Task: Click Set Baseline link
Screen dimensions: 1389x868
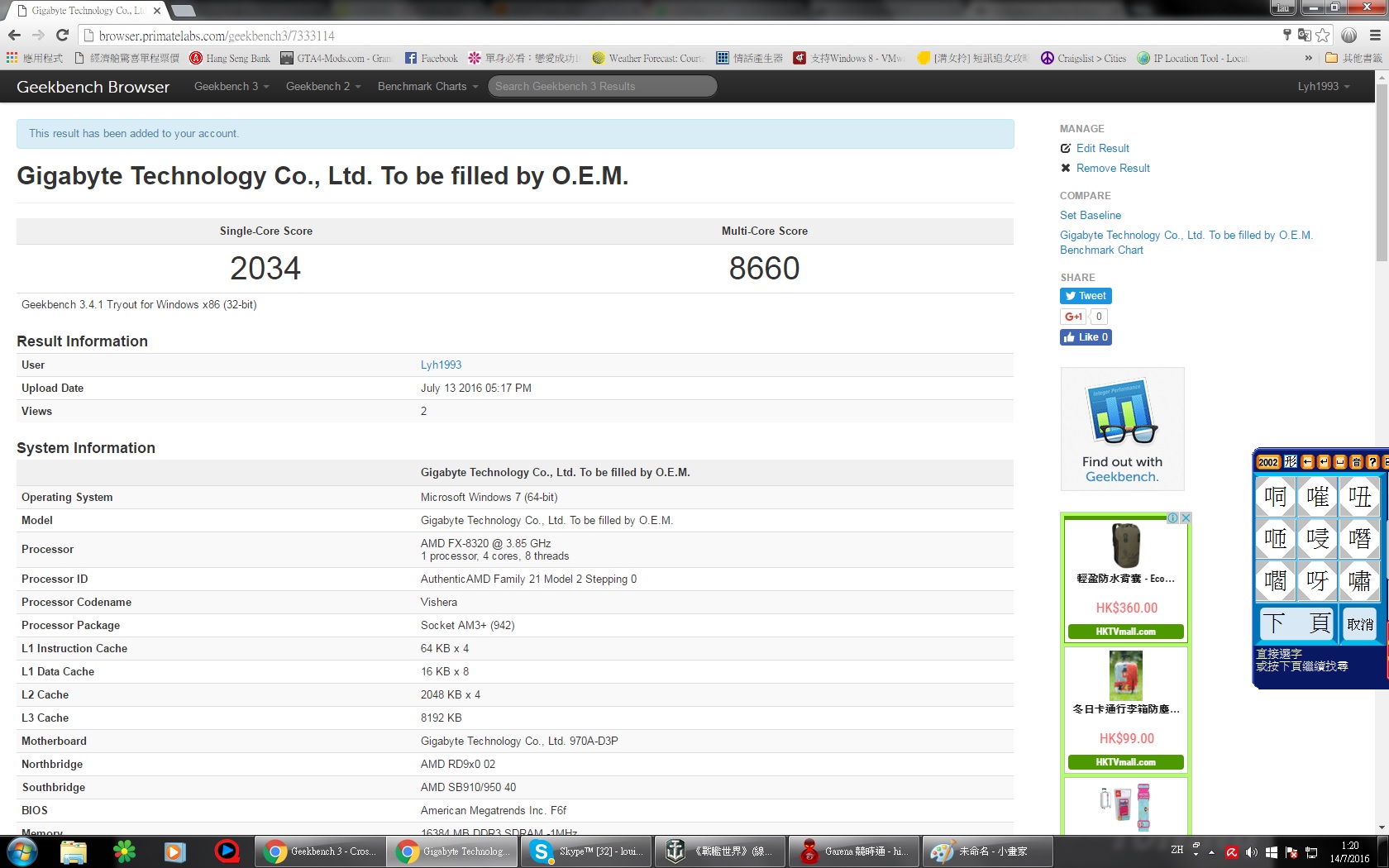Action: click(1091, 215)
